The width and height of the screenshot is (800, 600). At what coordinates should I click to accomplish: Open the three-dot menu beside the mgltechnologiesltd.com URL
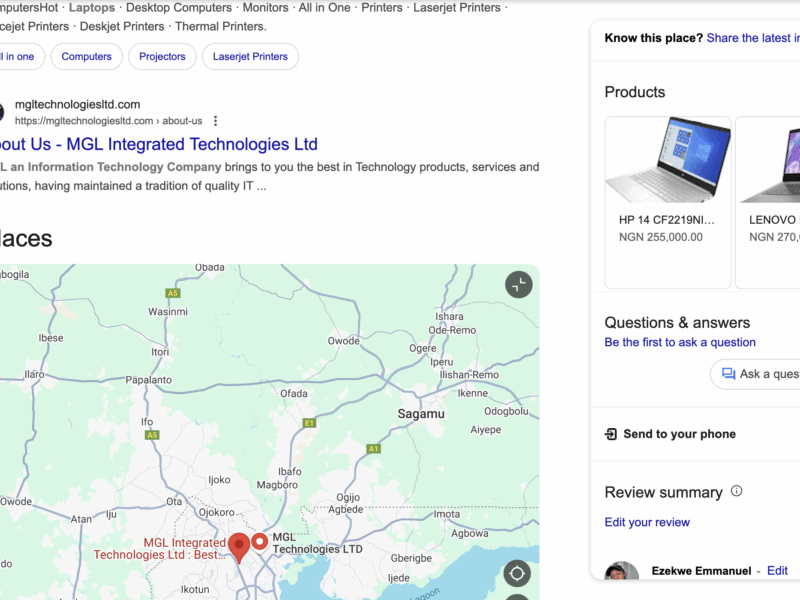215,121
